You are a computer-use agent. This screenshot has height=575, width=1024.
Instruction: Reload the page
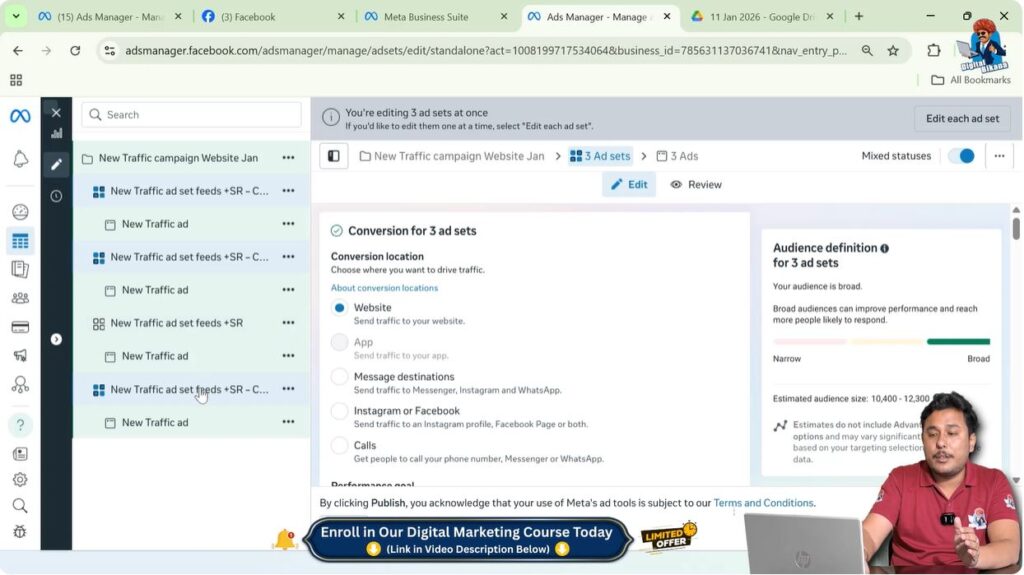75,50
